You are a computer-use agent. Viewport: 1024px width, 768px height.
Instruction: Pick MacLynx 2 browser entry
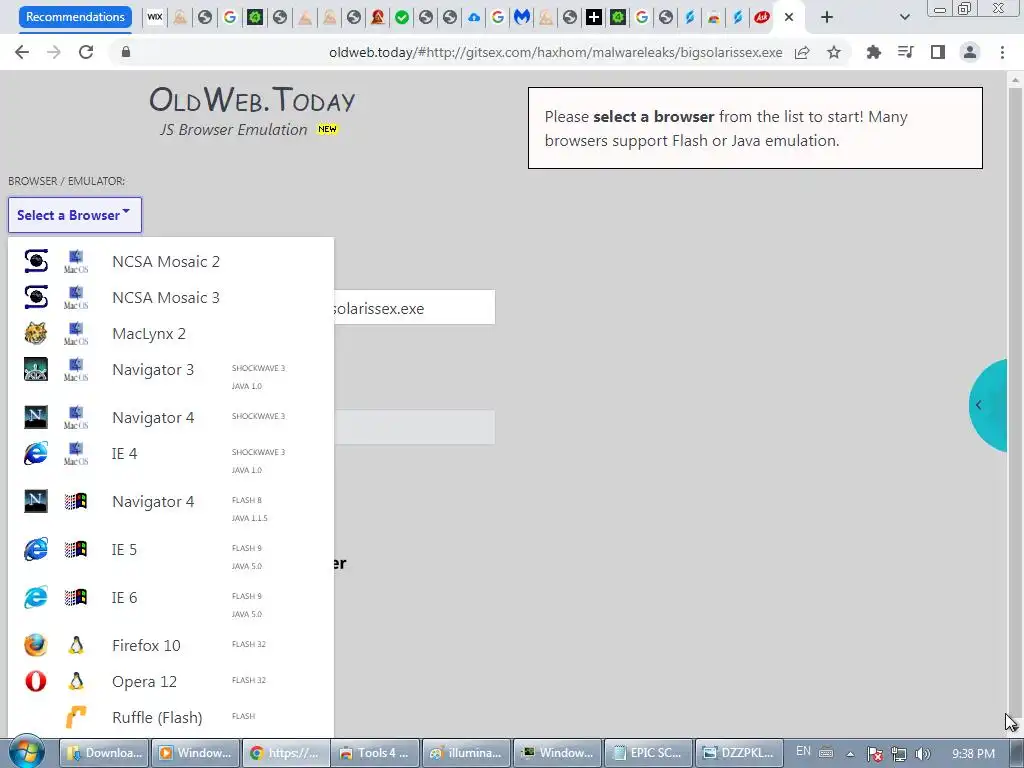point(170,334)
